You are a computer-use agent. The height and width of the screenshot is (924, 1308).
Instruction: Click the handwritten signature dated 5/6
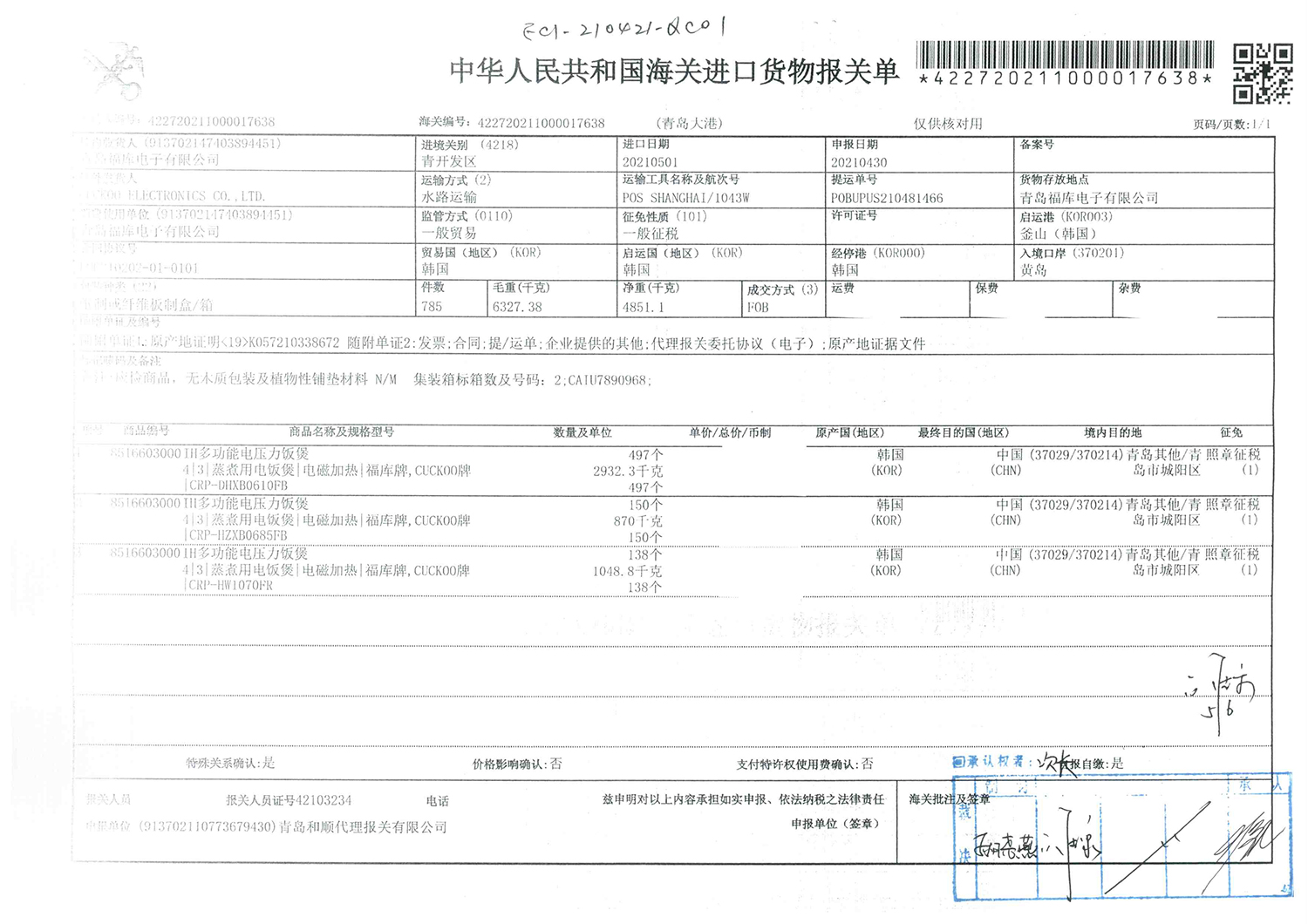click(1221, 697)
